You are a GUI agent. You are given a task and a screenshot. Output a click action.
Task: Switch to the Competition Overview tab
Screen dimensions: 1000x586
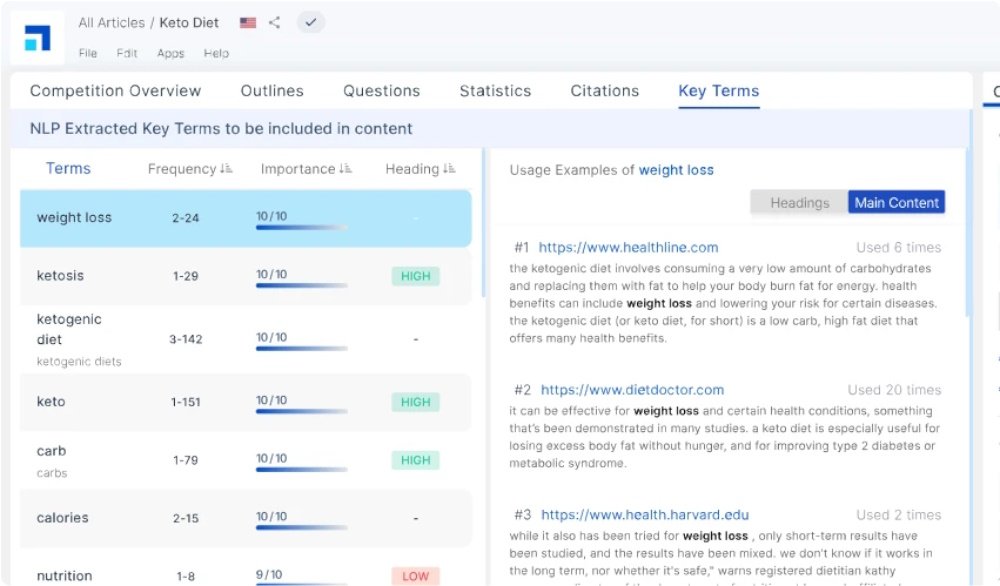(114, 90)
